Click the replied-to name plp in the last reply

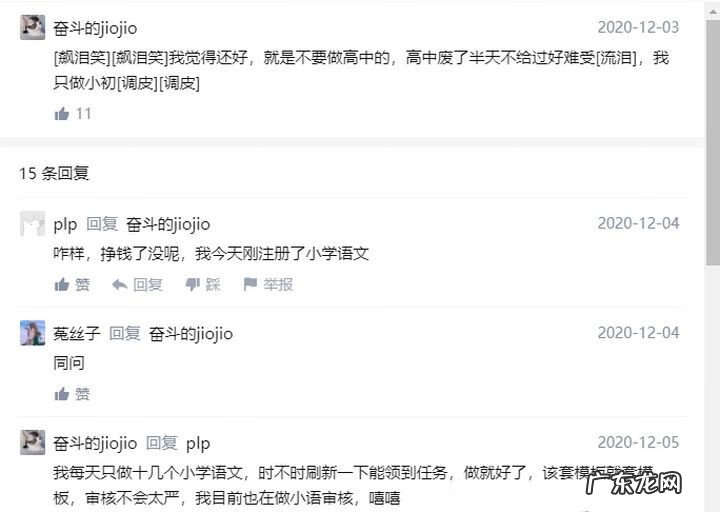click(198, 444)
